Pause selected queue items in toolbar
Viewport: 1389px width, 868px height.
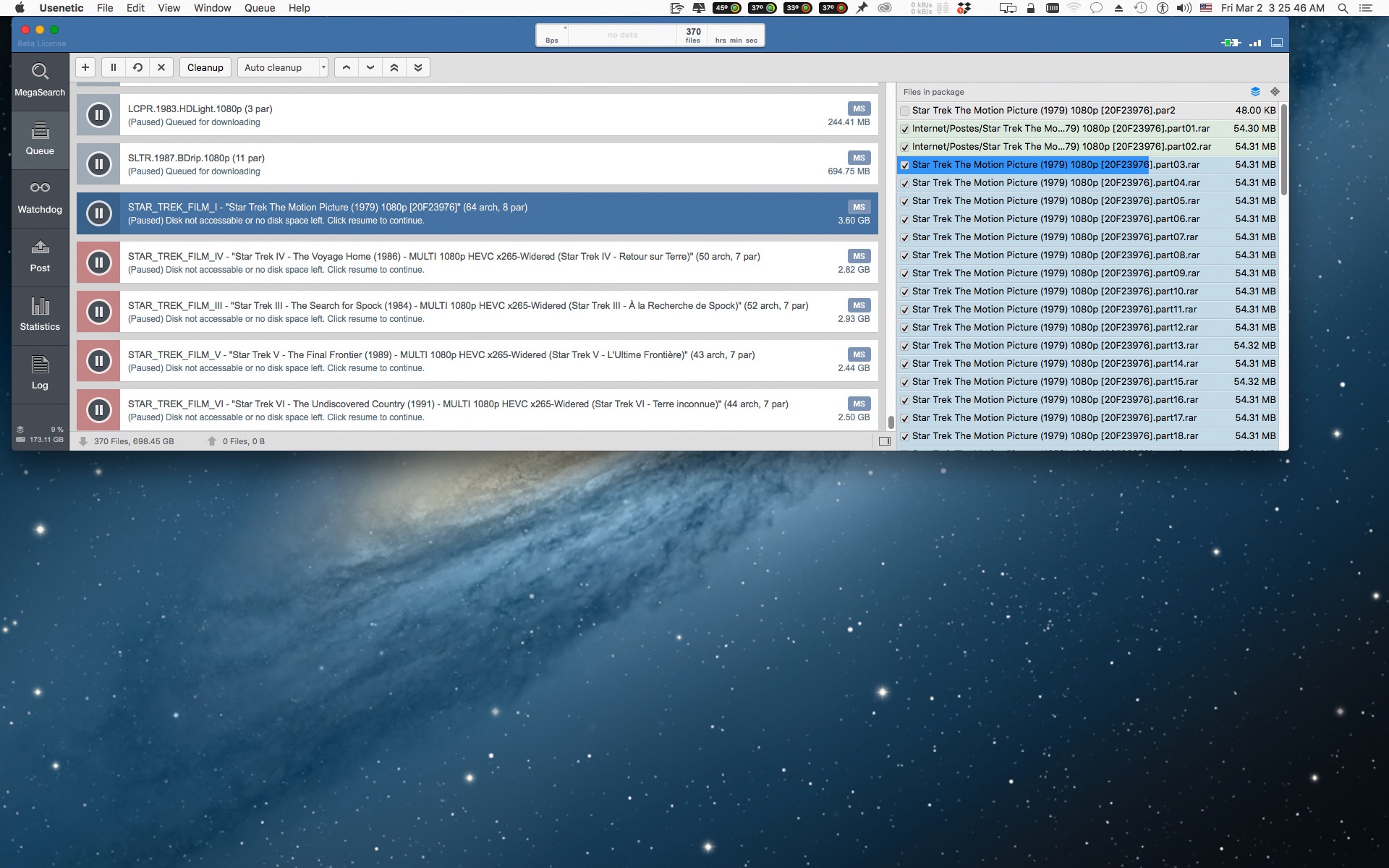point(113,67)
